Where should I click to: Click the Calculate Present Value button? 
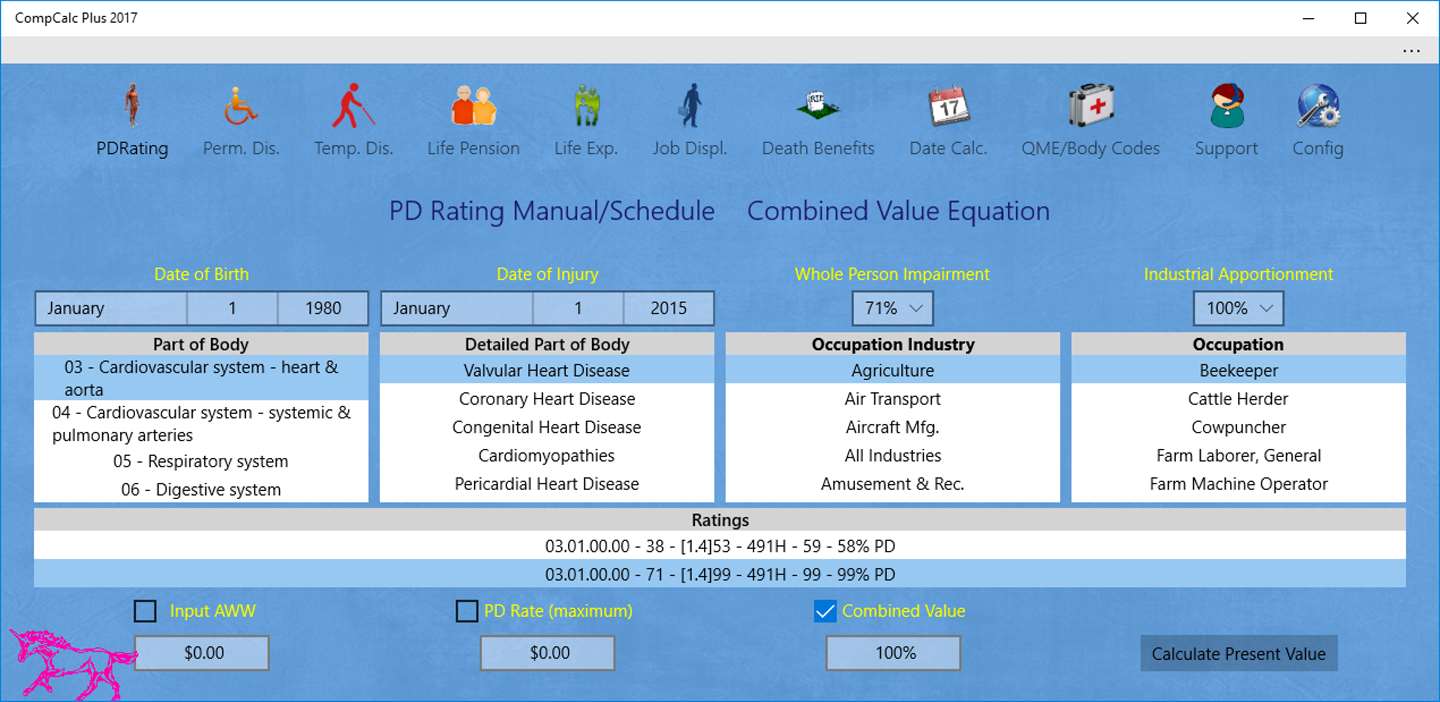coord(1239,654)
